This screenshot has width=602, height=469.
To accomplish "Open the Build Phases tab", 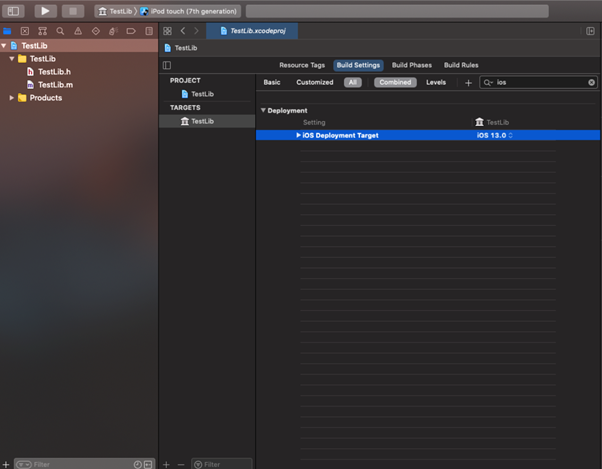I will [412, 65].
